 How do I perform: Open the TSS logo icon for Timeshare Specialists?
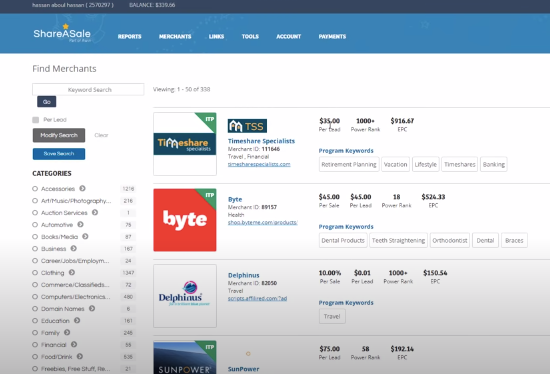tap(247, 126)
